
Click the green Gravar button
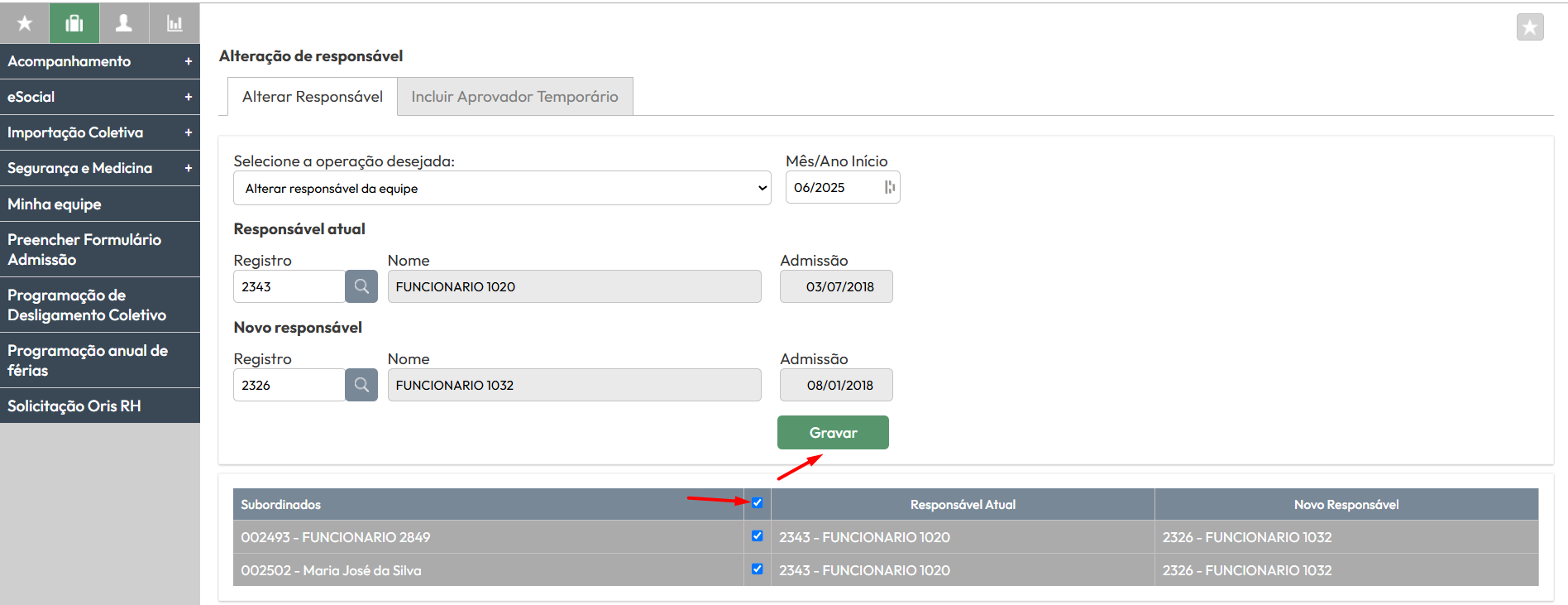pos(833,432)
